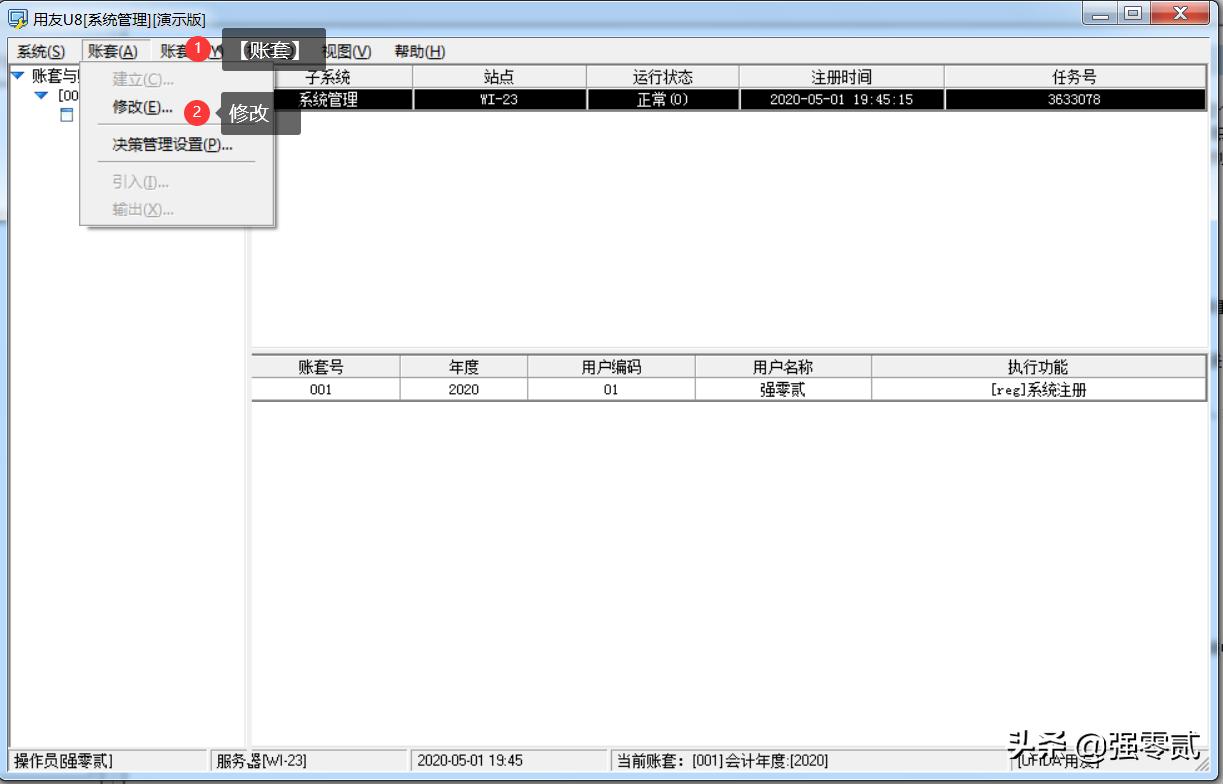Click the 当前账套:[001]会计年度:[2020] status entry
The width and height of the screenshot is (1223, 784).
point(810,761)
